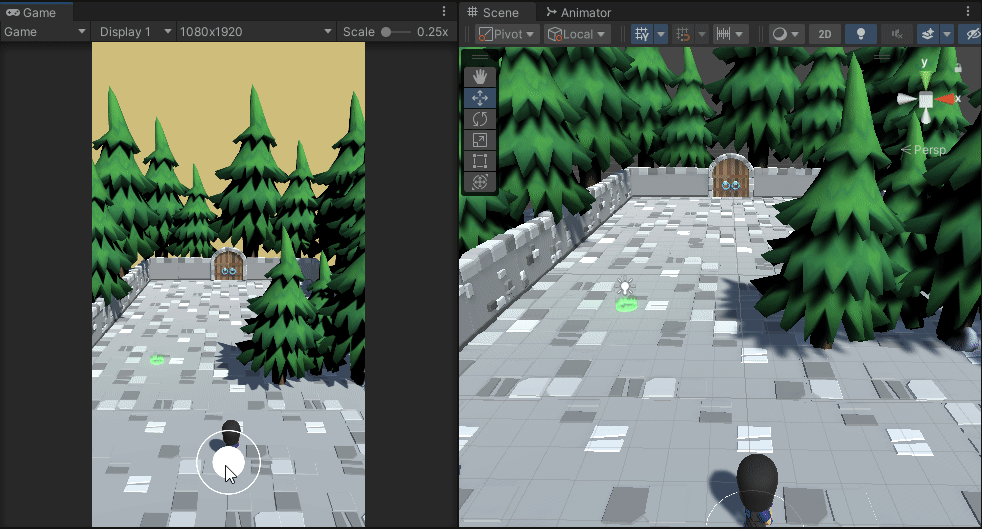Click the green slime in Scene view

pos(626,305)
